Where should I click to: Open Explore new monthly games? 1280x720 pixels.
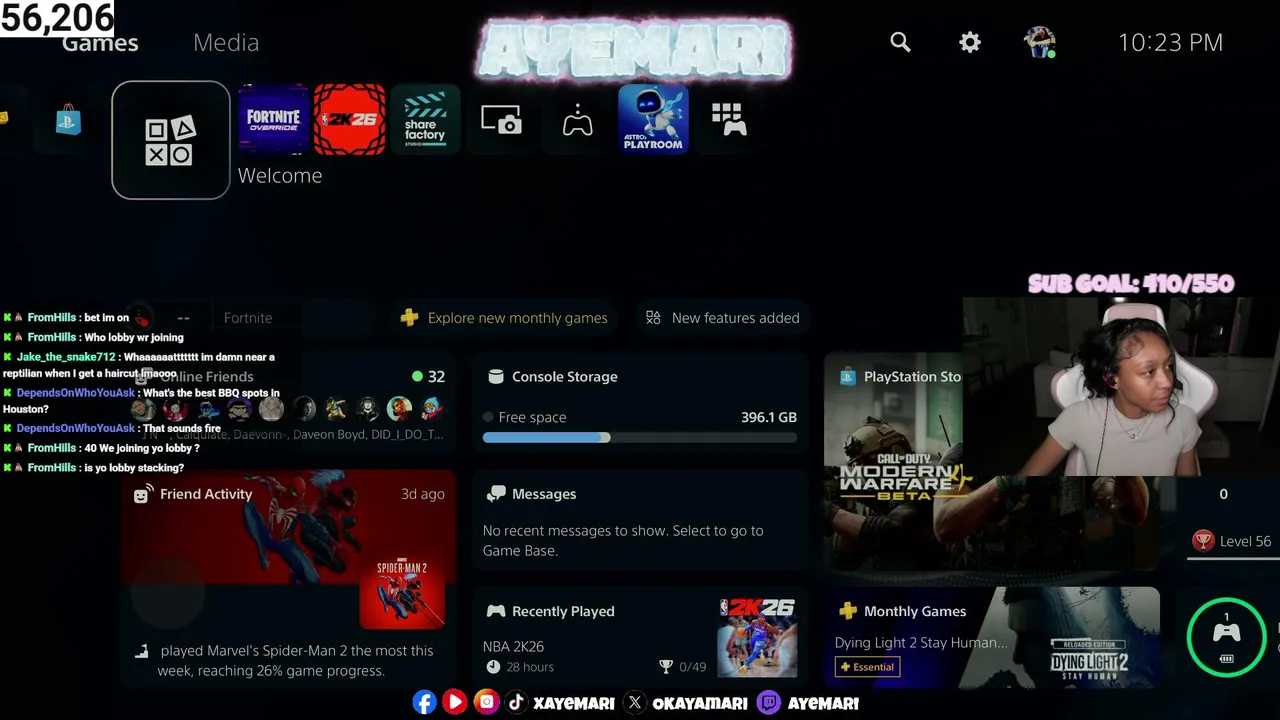click(x=503, y=317)
